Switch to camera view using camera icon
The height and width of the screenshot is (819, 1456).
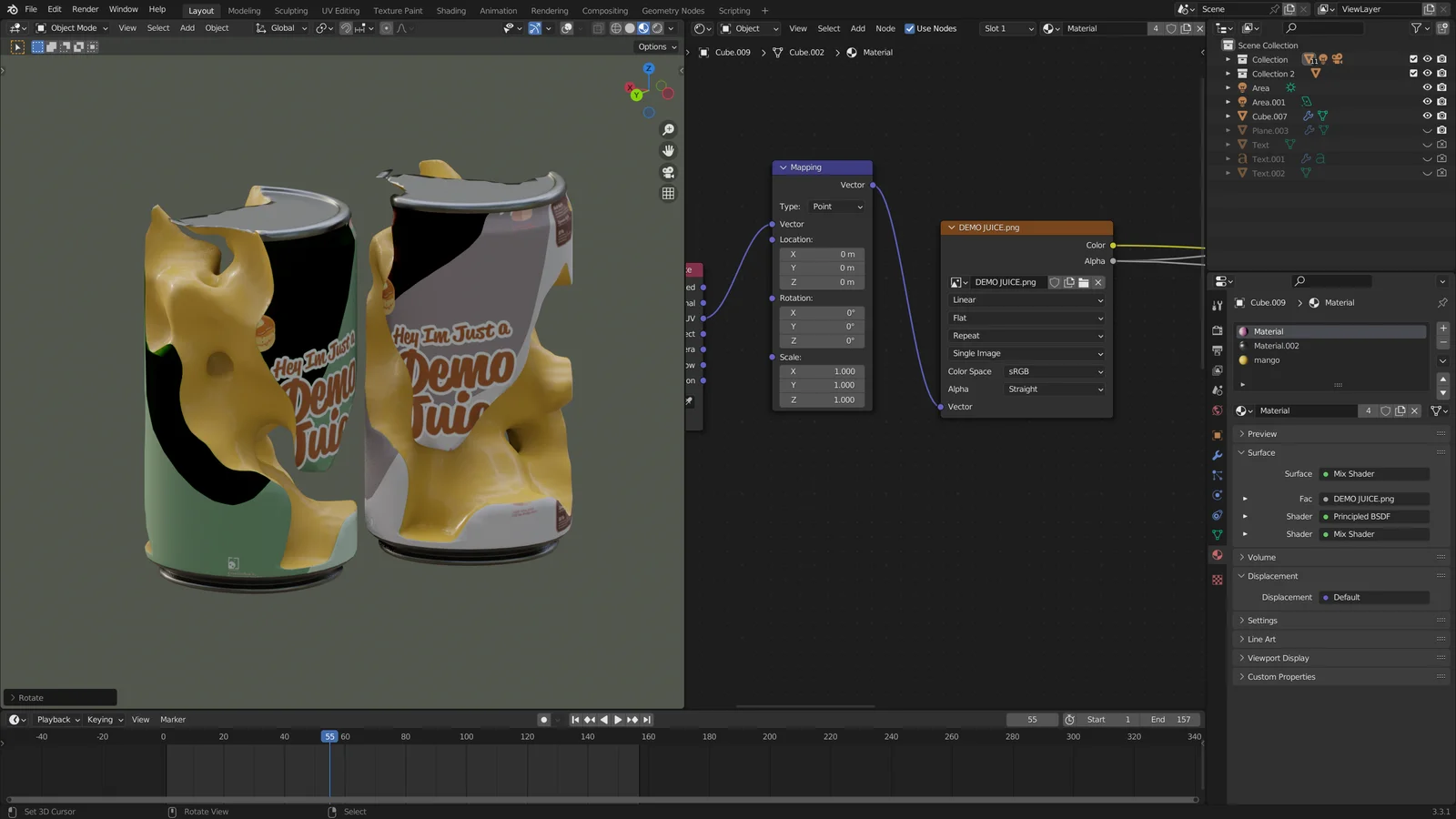(x=669, y=173)
